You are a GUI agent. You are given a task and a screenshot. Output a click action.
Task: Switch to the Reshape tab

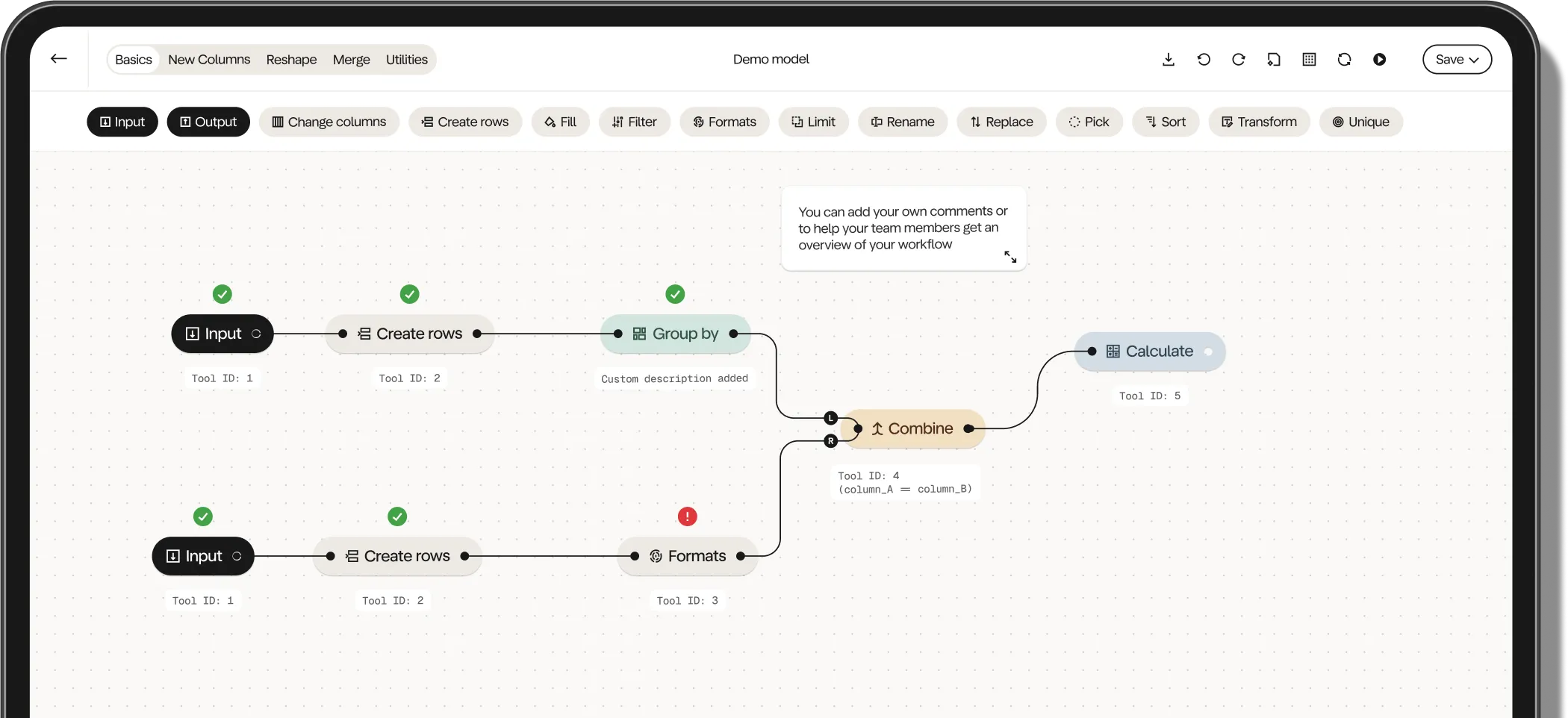[291, 60]
